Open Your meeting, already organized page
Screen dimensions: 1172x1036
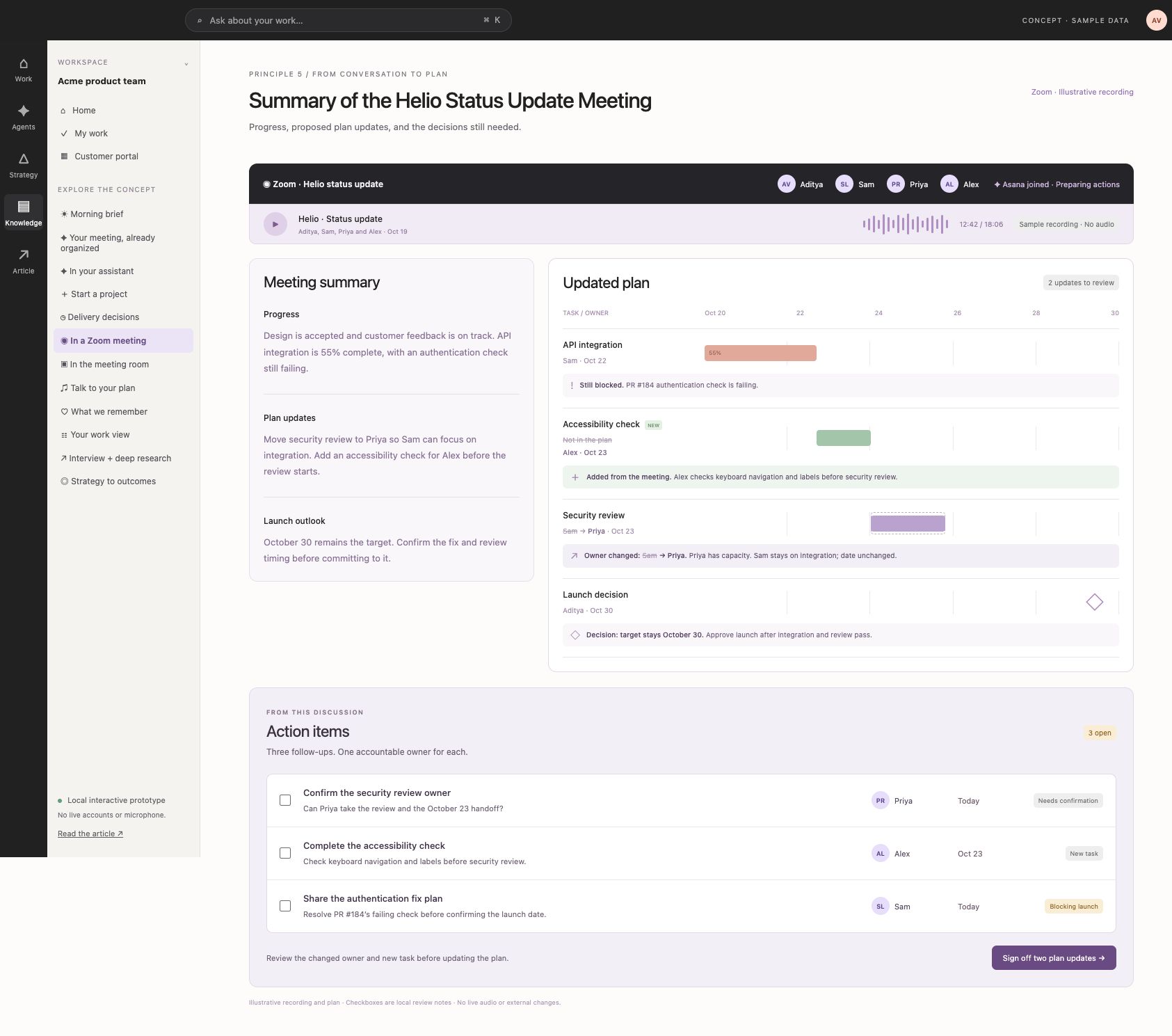[x=123, y=243]
